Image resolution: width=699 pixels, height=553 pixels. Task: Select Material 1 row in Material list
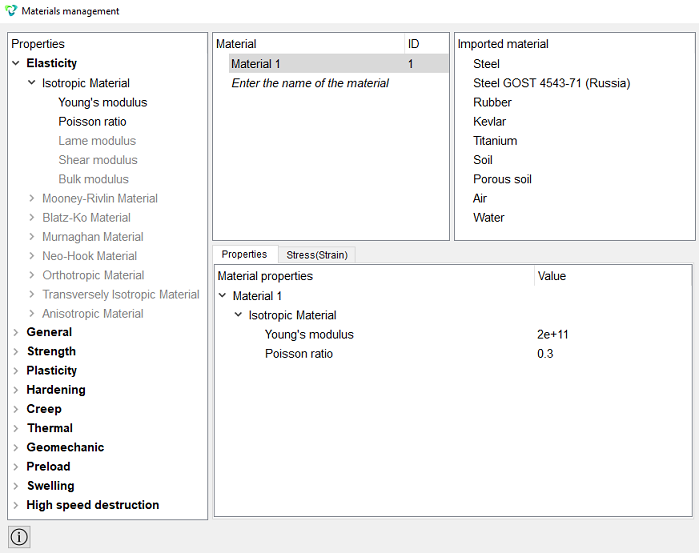[x=339, y=64]
